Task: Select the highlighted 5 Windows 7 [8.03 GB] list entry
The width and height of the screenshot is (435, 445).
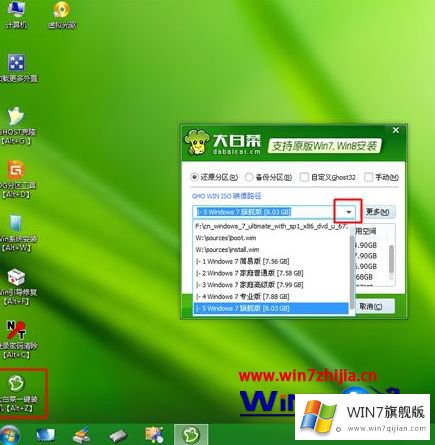Action: 271,308
